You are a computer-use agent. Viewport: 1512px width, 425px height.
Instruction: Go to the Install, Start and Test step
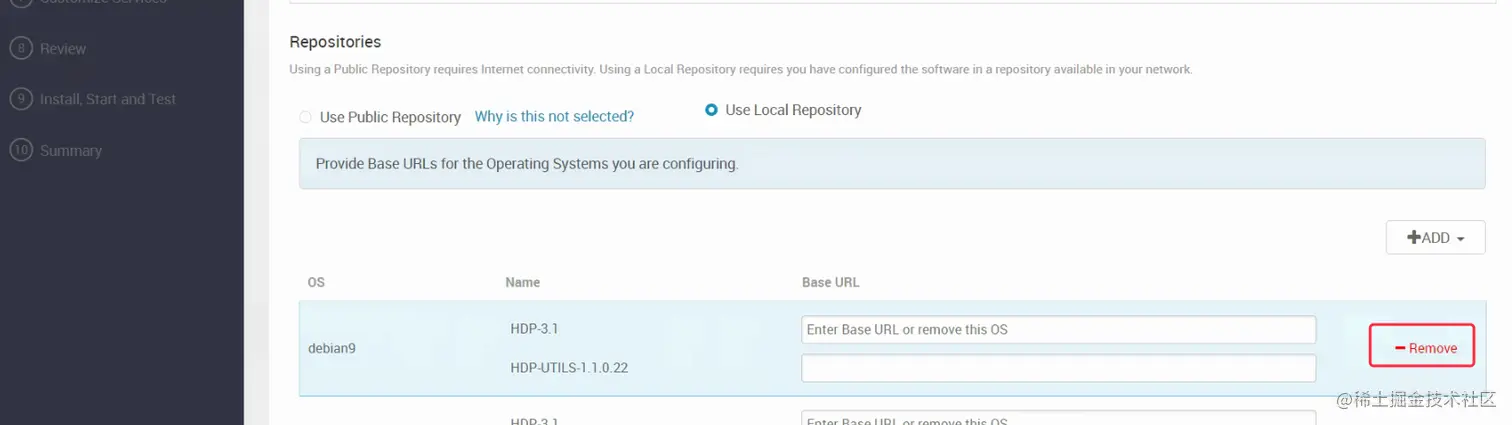click(x=108, y=99)
